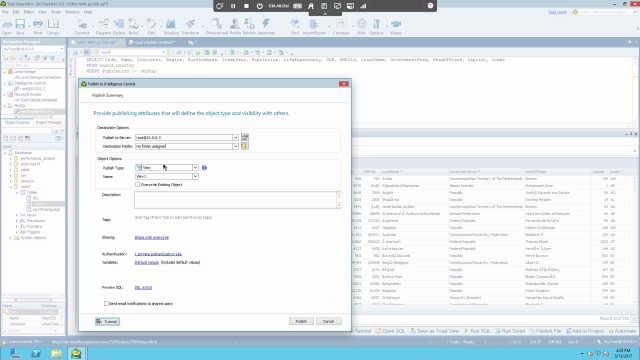Click the Connect toolbar icon
Screen dimensions: 640x360
[82, 27]
